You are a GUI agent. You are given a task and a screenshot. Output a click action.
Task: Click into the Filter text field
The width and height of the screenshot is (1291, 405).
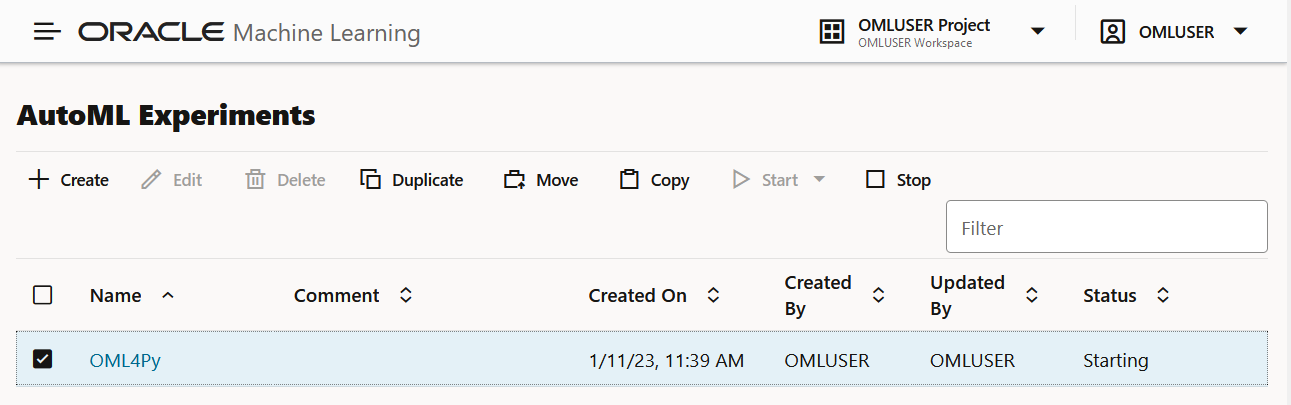click(1106, 227)
